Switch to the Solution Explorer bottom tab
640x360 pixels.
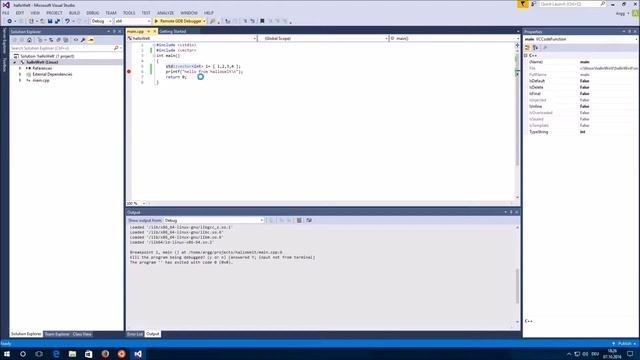point(26,334)
